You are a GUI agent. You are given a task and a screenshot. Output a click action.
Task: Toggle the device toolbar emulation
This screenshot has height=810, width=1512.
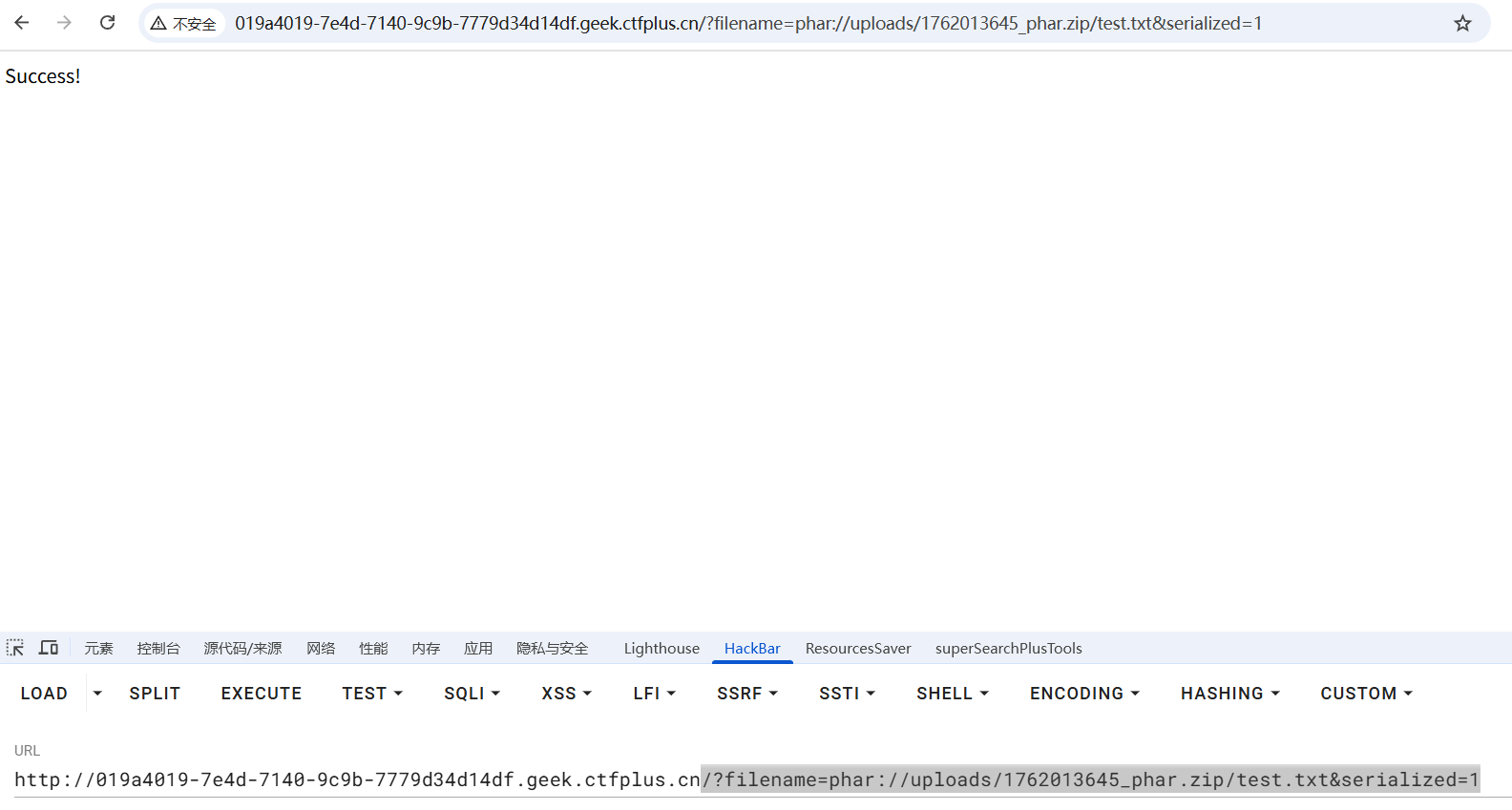(49, 648)
